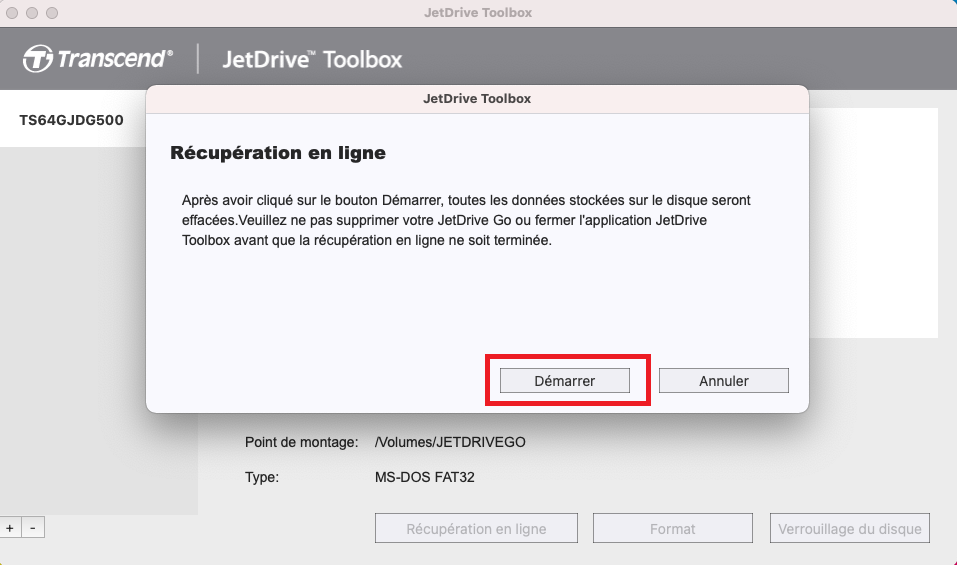
Task: Click the Transcend logo in the header
Action: 98,59
